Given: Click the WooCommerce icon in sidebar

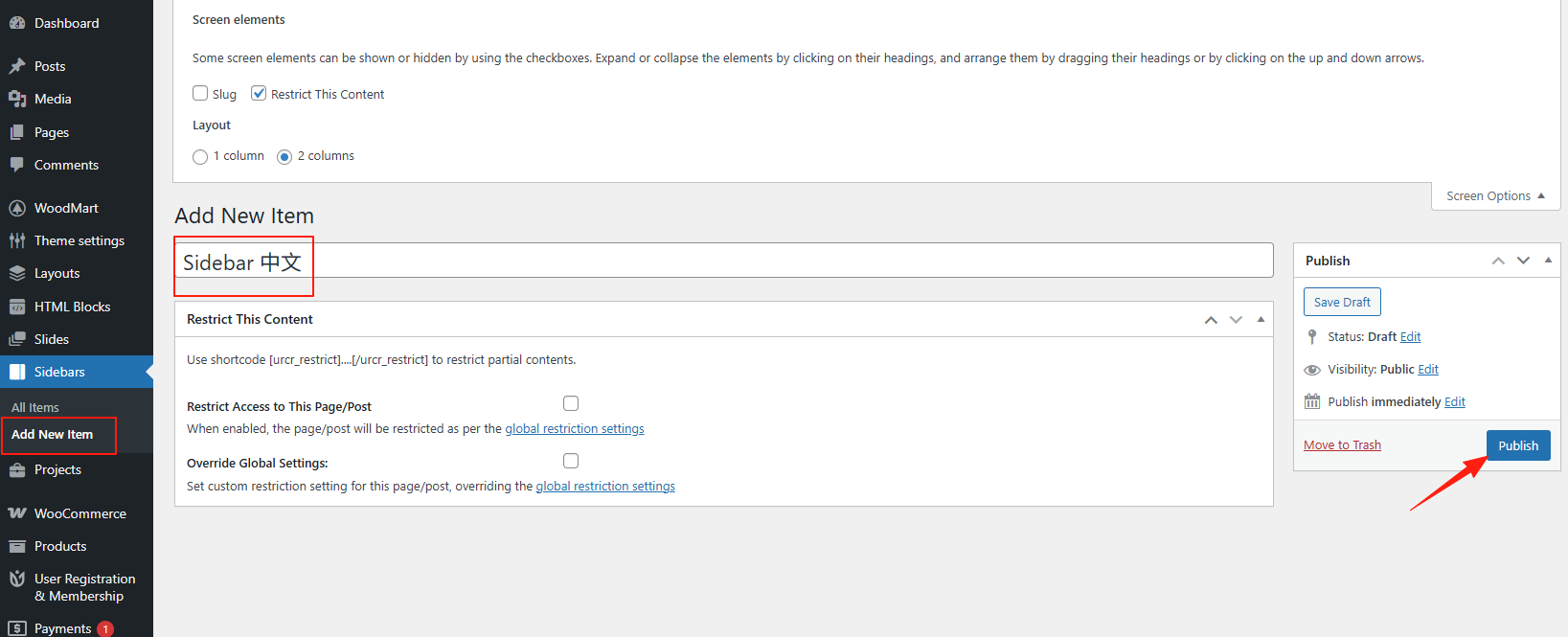Looking at the screenshot, I should 17,513.
